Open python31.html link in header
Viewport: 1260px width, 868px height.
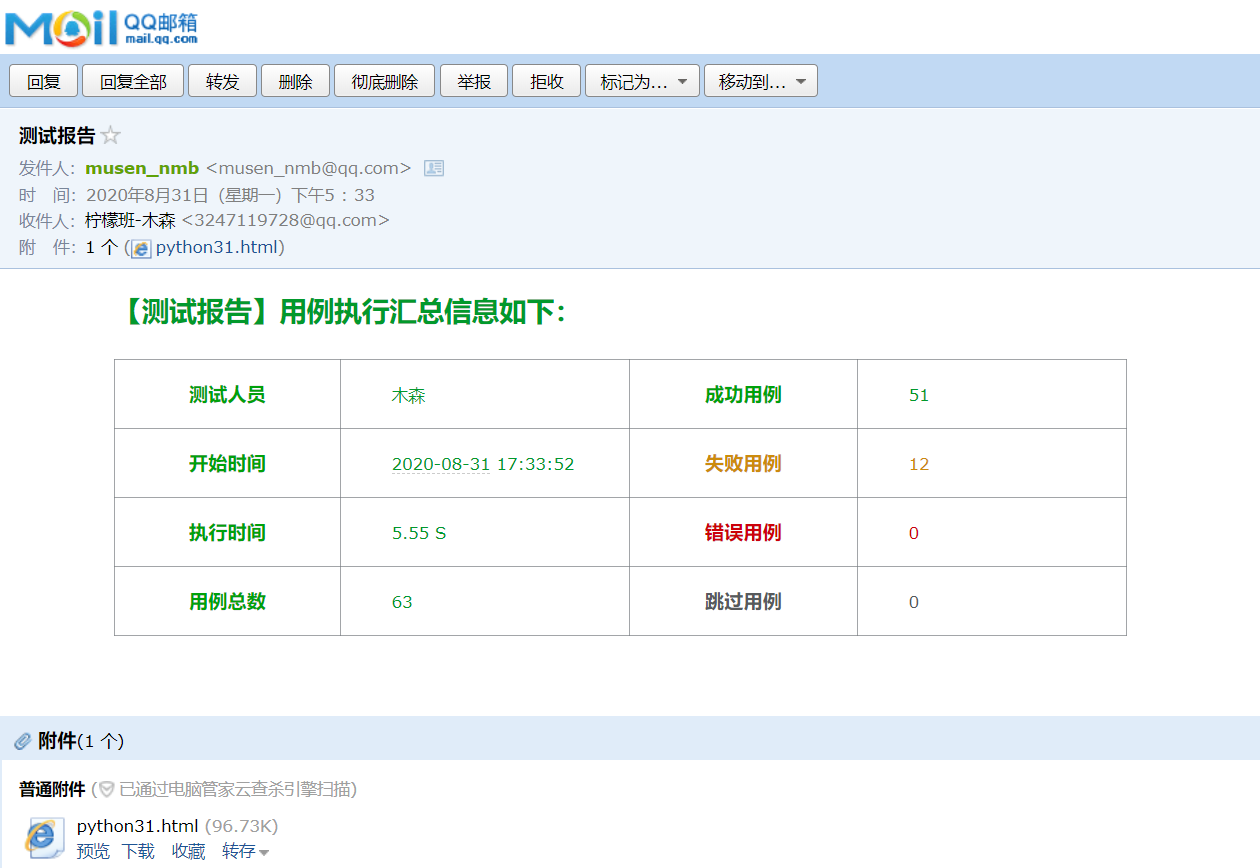tap(217, 247)
